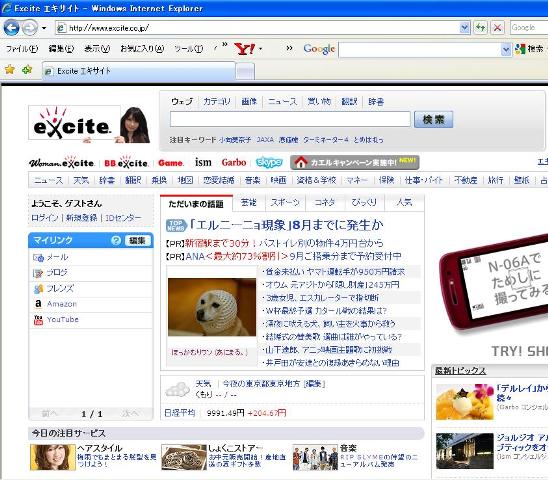Expand the Google toolbar search dropdown
The image size is (548, 480).
tap(505, 50)
